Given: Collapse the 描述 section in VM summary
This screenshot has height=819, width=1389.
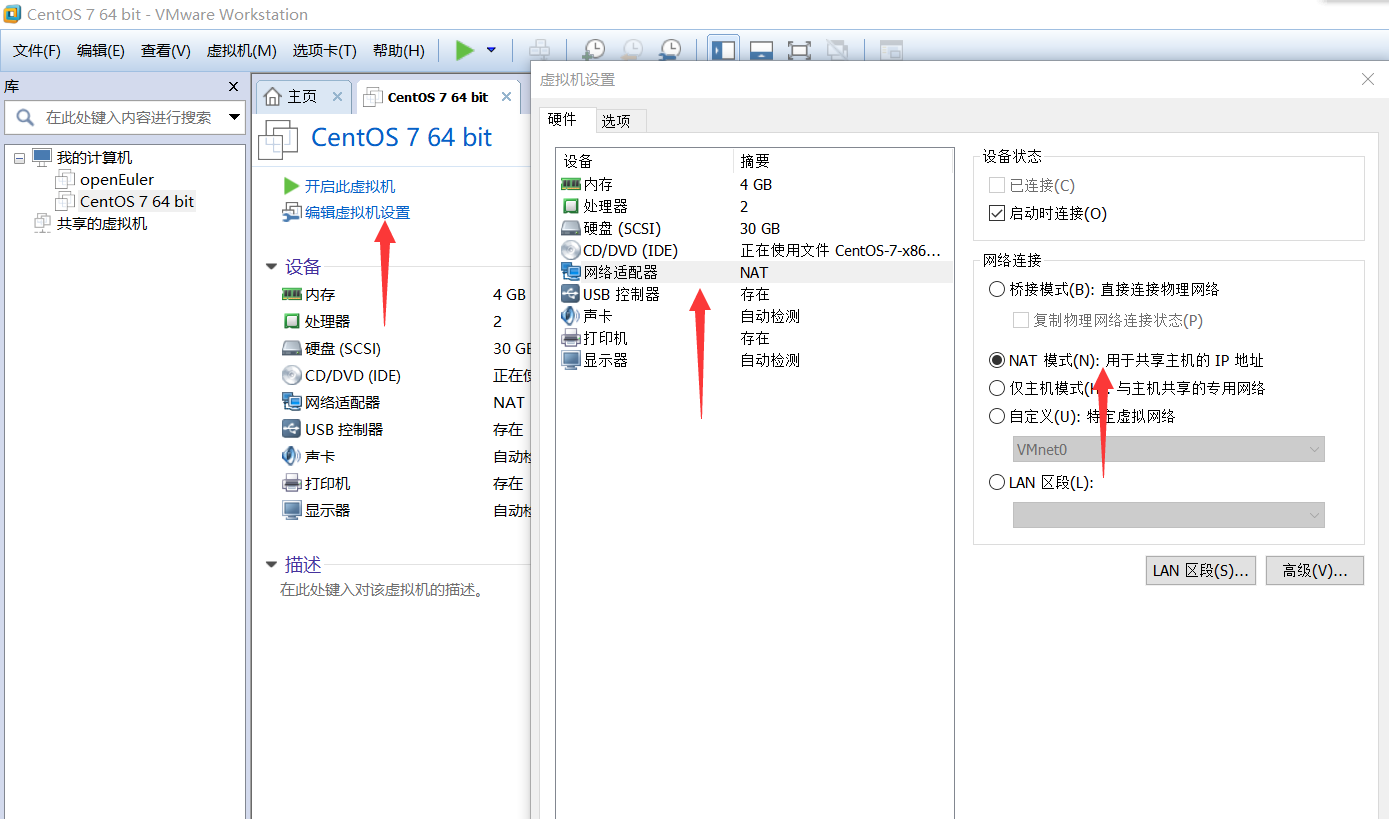Looking at the screenshot, I should (x=271, y=565).
